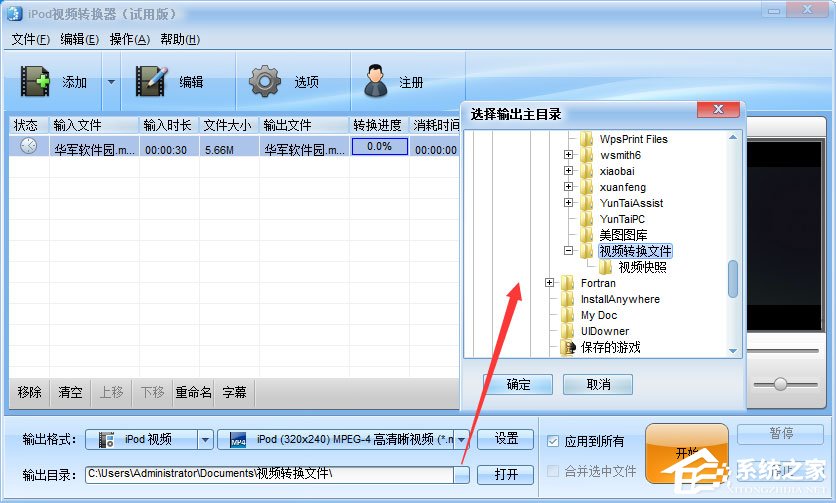
Task: Click the xiaobai folder icon
Action: (586, 171)
